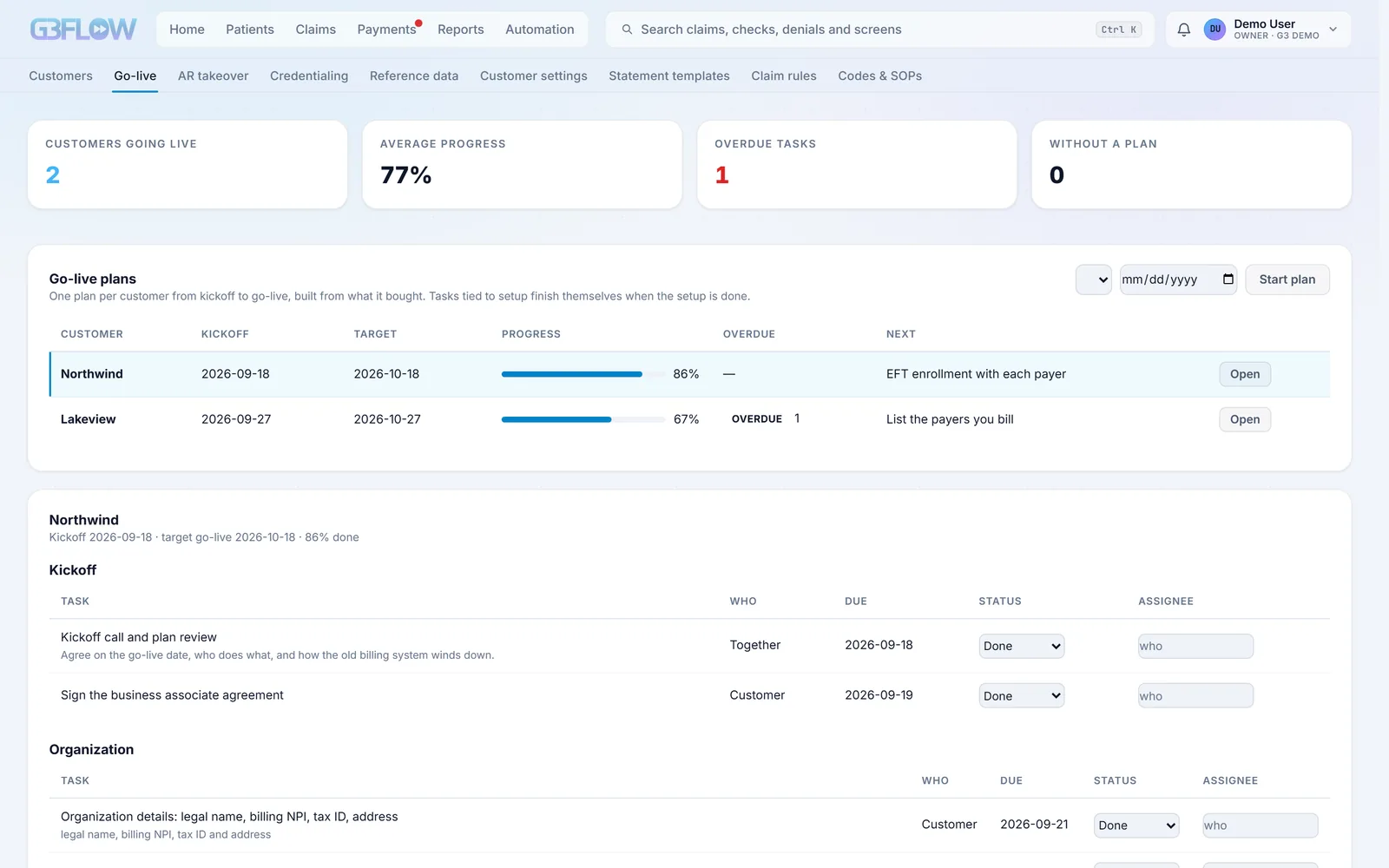Image resolution: width=1389 pixels, height=868 pixels.
Task: Click the Overdue Tasks card
Action: pyautogui.click(x=856, y=164)
